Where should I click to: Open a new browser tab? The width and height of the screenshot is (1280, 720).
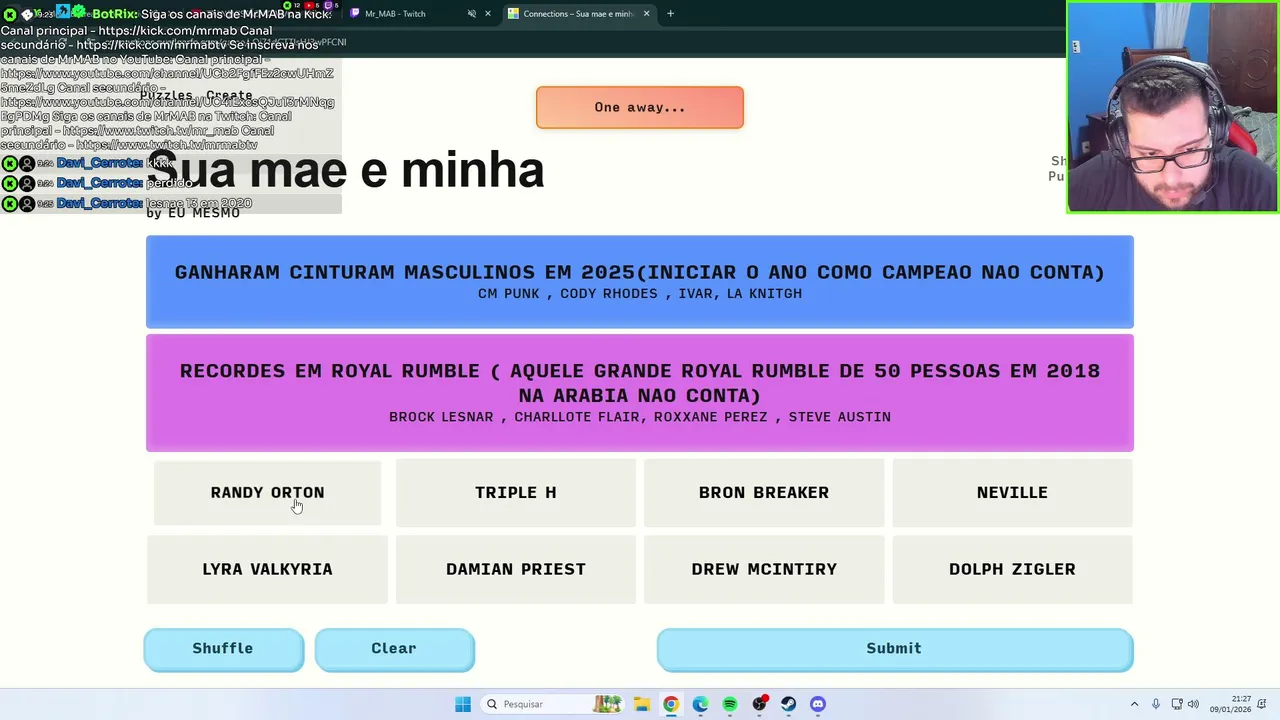(x=670, y=14)
